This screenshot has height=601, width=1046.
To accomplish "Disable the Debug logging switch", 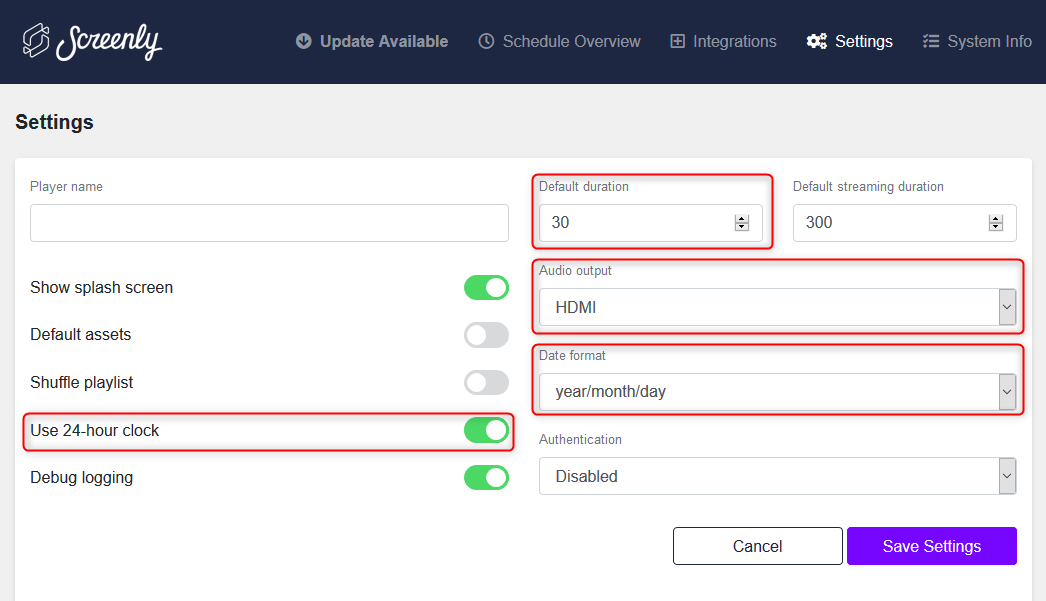I will [x=486, y=478].
